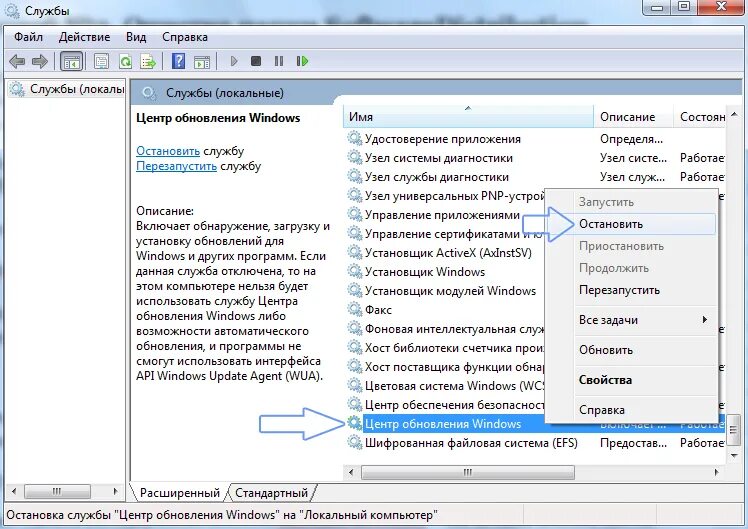Click gear icon beside Установщик Windows
748x529 pixels.
pyautogui.click(x=354, y=272)
